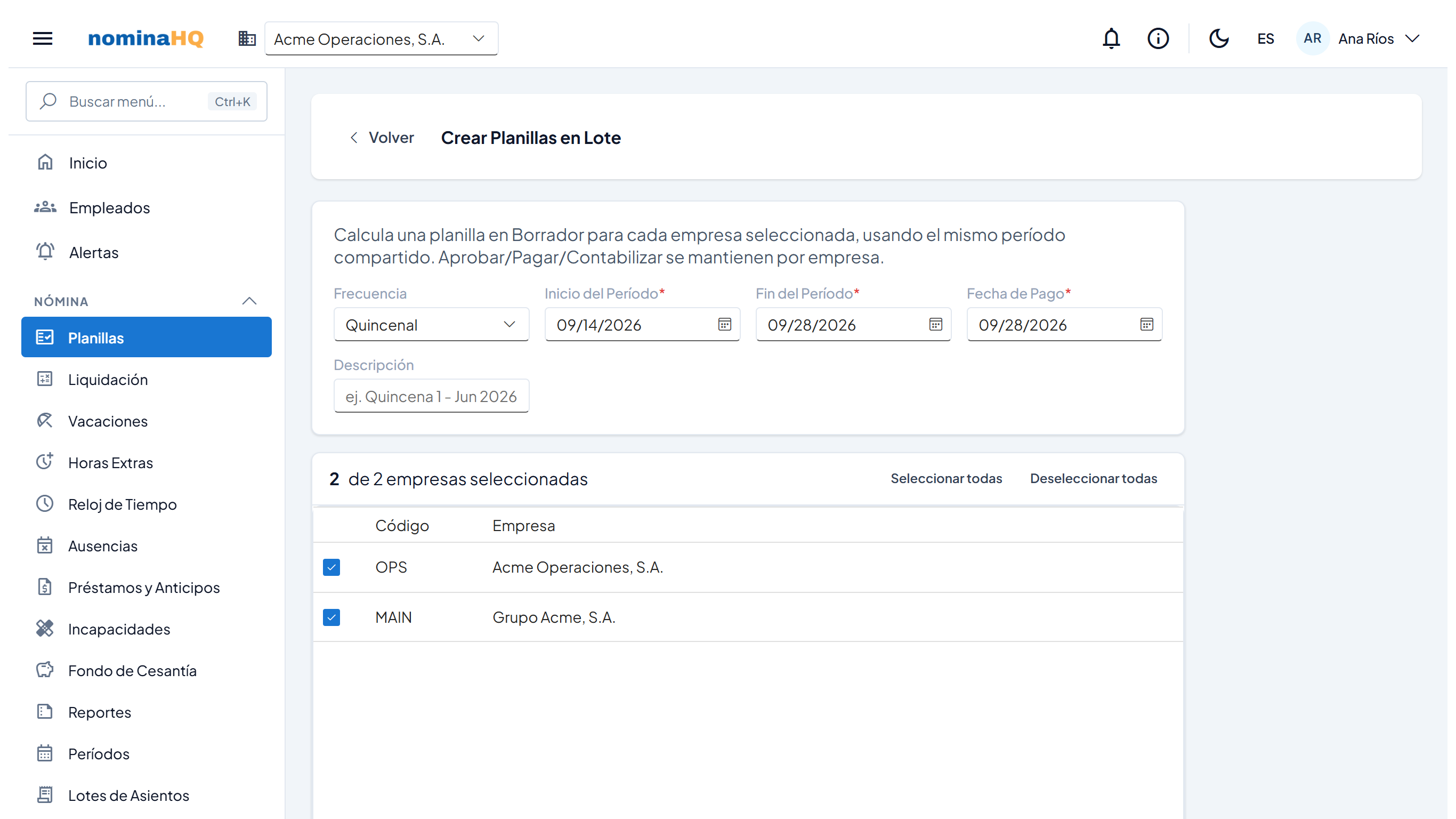Switch language via ES selector

point(1265,38)
